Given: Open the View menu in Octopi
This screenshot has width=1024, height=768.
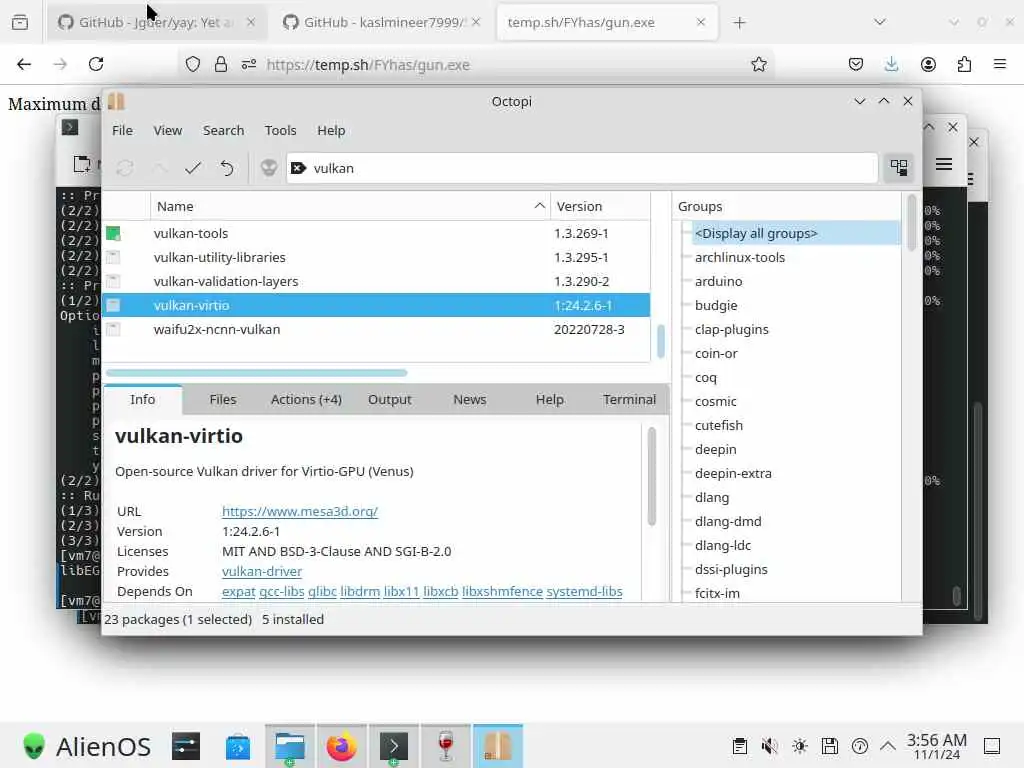Looking at the screenshot, I should point(168,131).
